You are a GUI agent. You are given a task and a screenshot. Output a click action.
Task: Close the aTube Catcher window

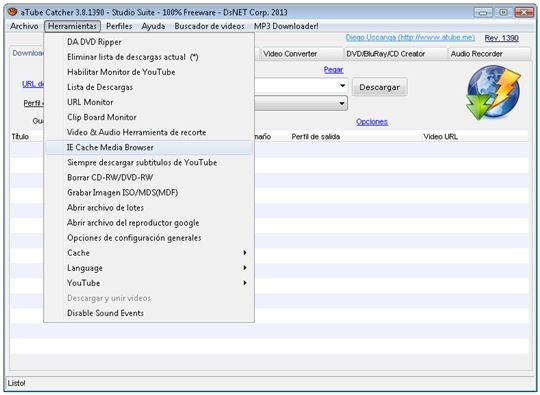[x=524, y=13]
